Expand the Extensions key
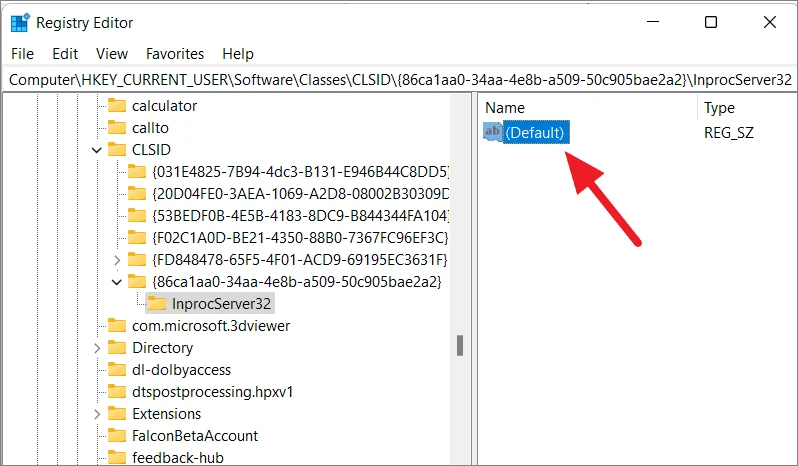 click(97, 414)
